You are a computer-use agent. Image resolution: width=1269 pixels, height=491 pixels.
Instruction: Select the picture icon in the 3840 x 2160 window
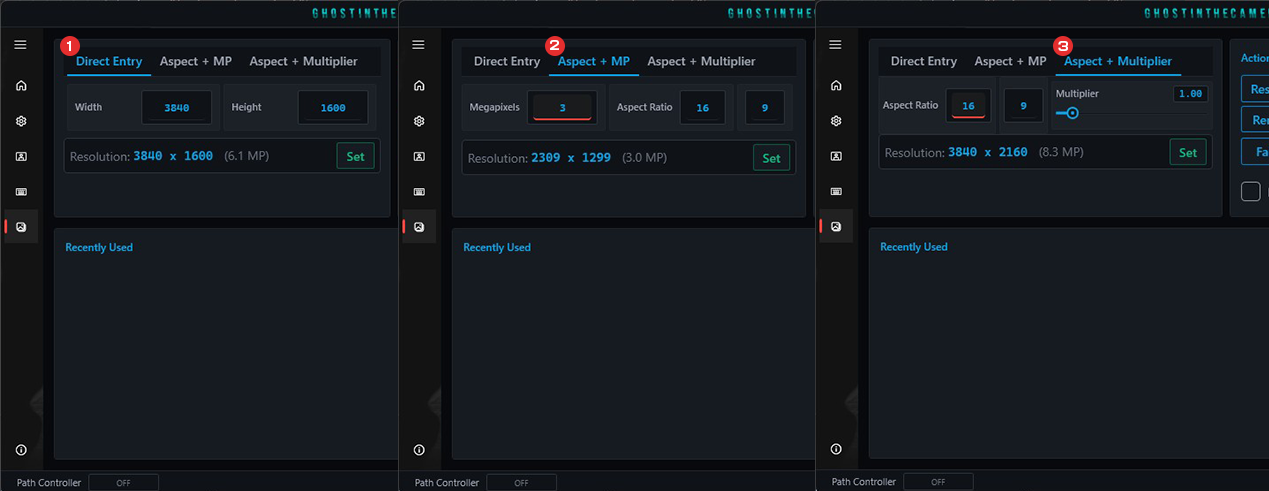point(835,227)
